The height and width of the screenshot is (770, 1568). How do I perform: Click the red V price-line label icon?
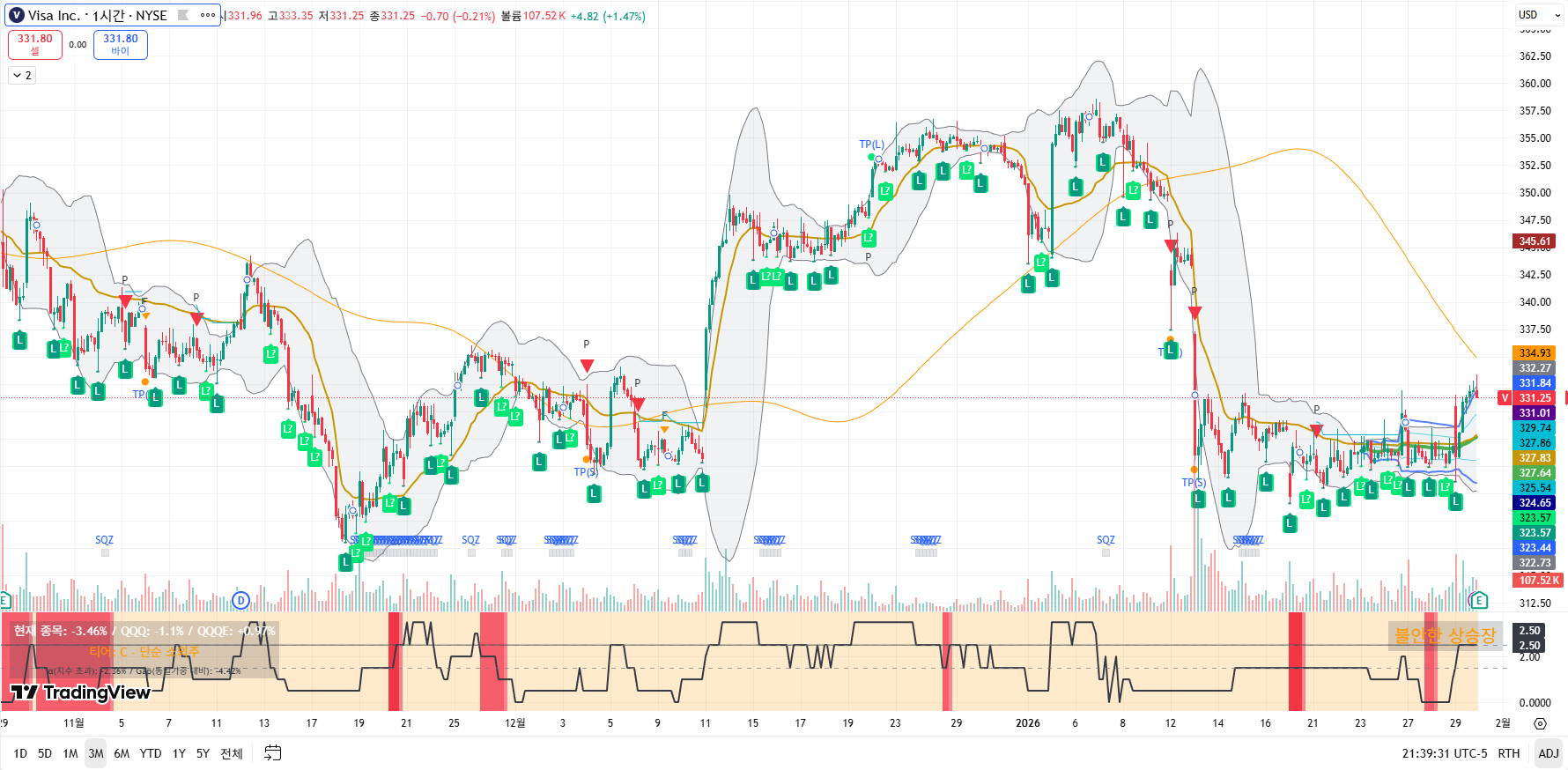click(1505, 398)
